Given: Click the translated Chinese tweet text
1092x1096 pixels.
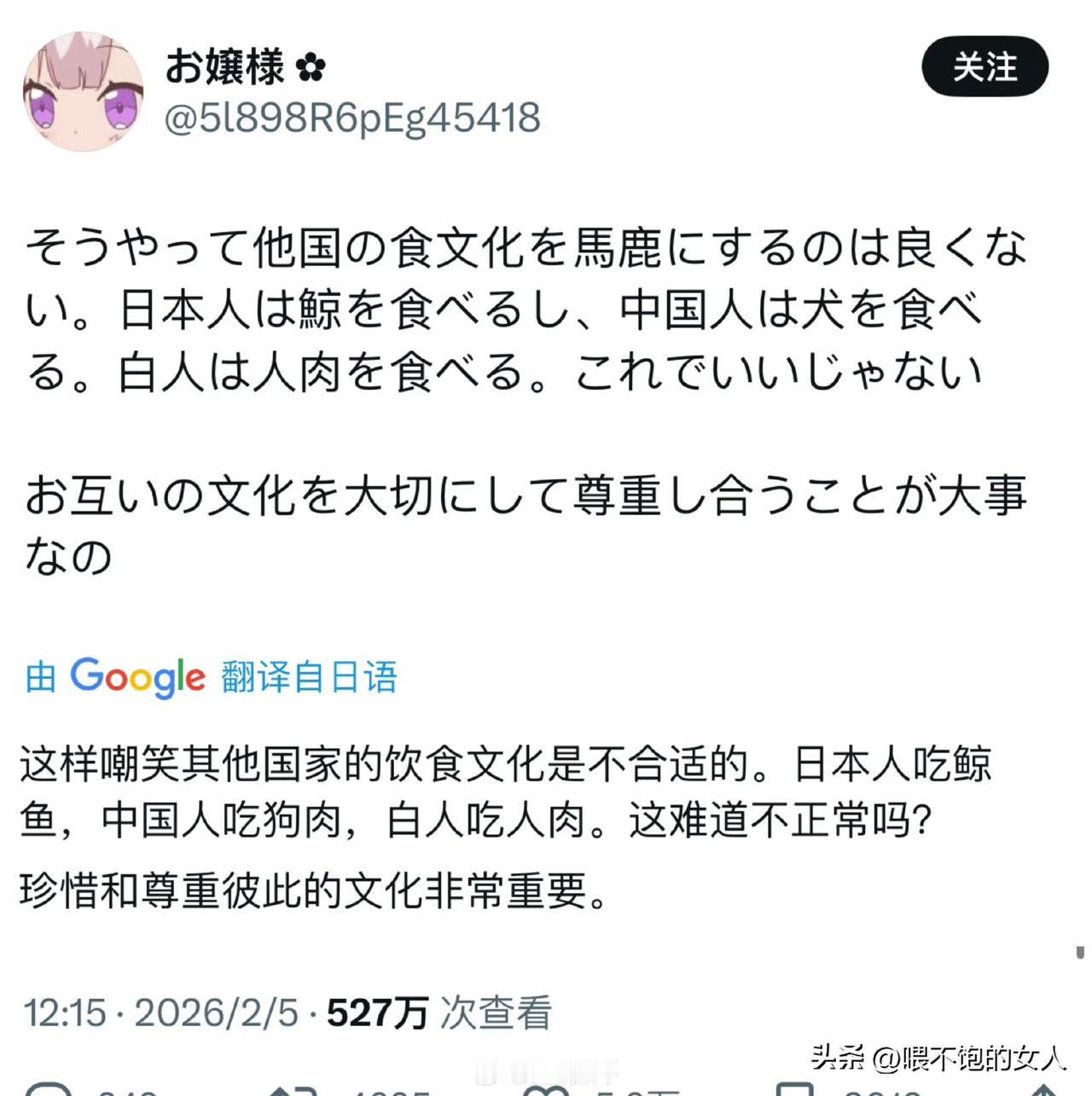Looking at the screenshot, I should 506,827.
